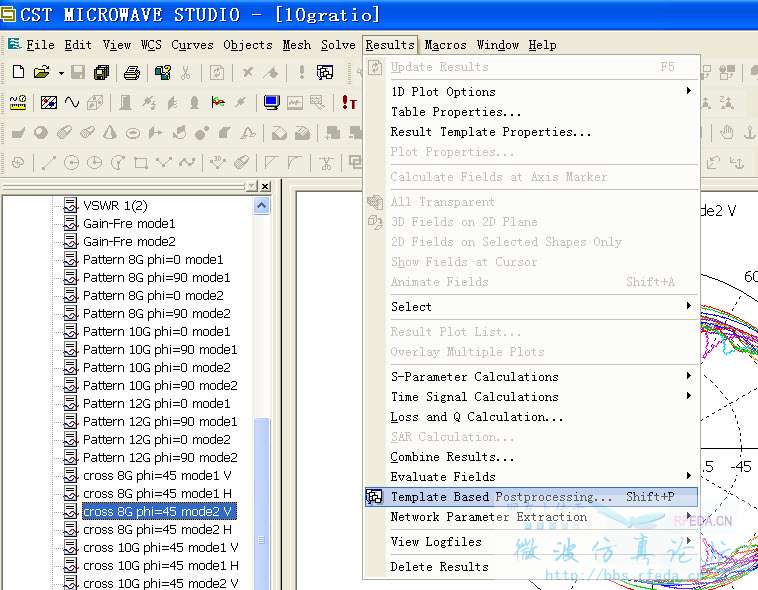Select Pattern 12G phi=0 mode1 item
The width and height of the screenshot is (758, 590).
point(157,403)
